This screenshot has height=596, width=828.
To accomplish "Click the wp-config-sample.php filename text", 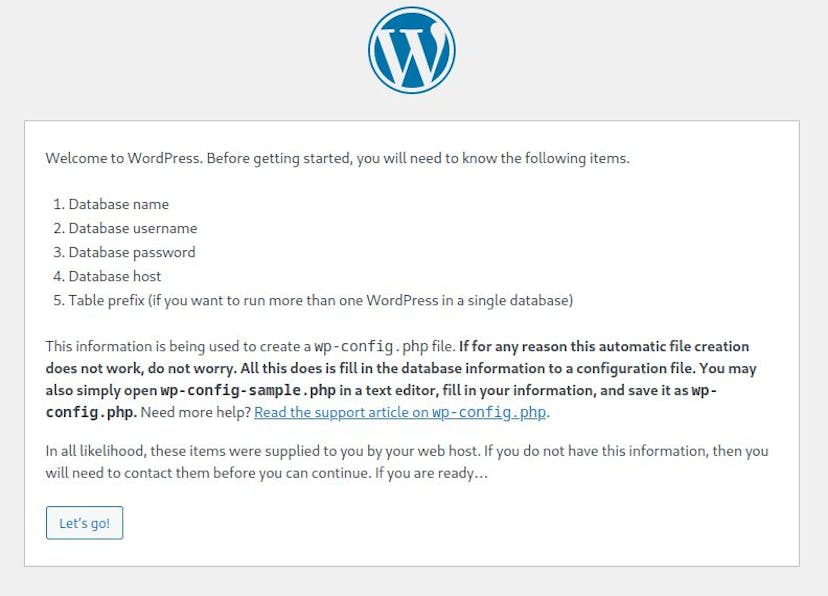I will coord(248,390).
